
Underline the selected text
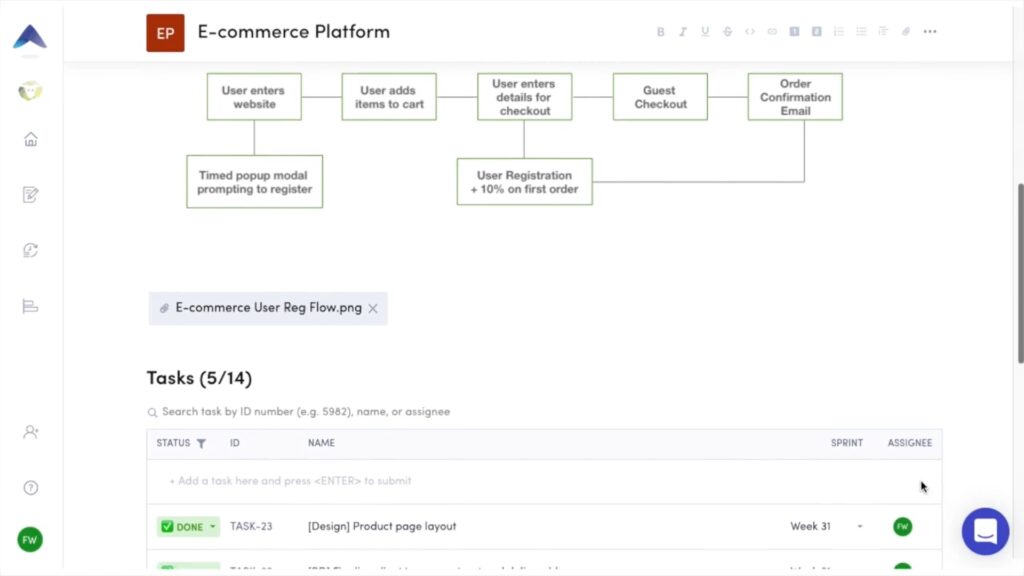coord(705,31)
